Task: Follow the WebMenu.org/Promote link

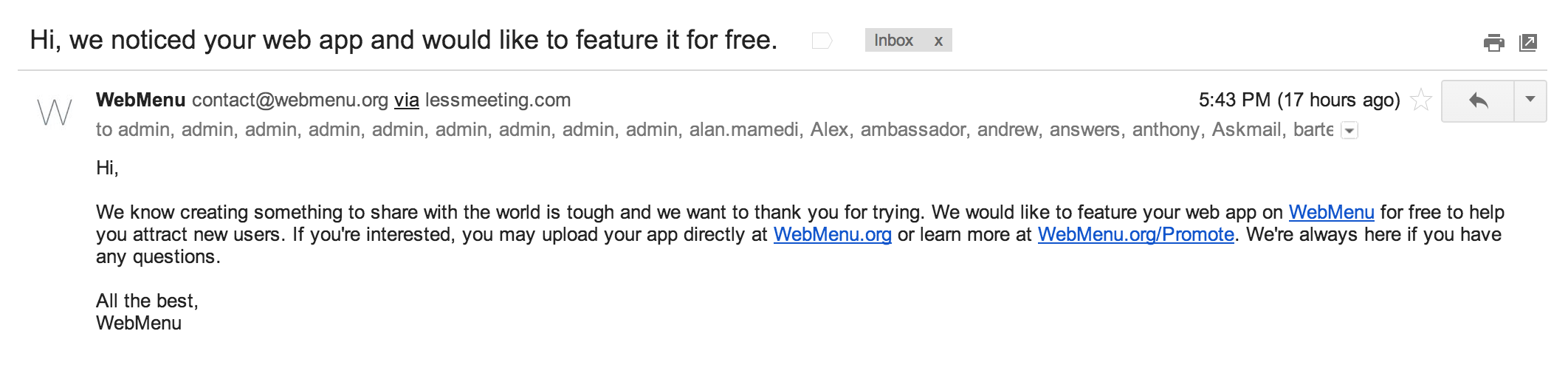Action: click(1135, 235)
